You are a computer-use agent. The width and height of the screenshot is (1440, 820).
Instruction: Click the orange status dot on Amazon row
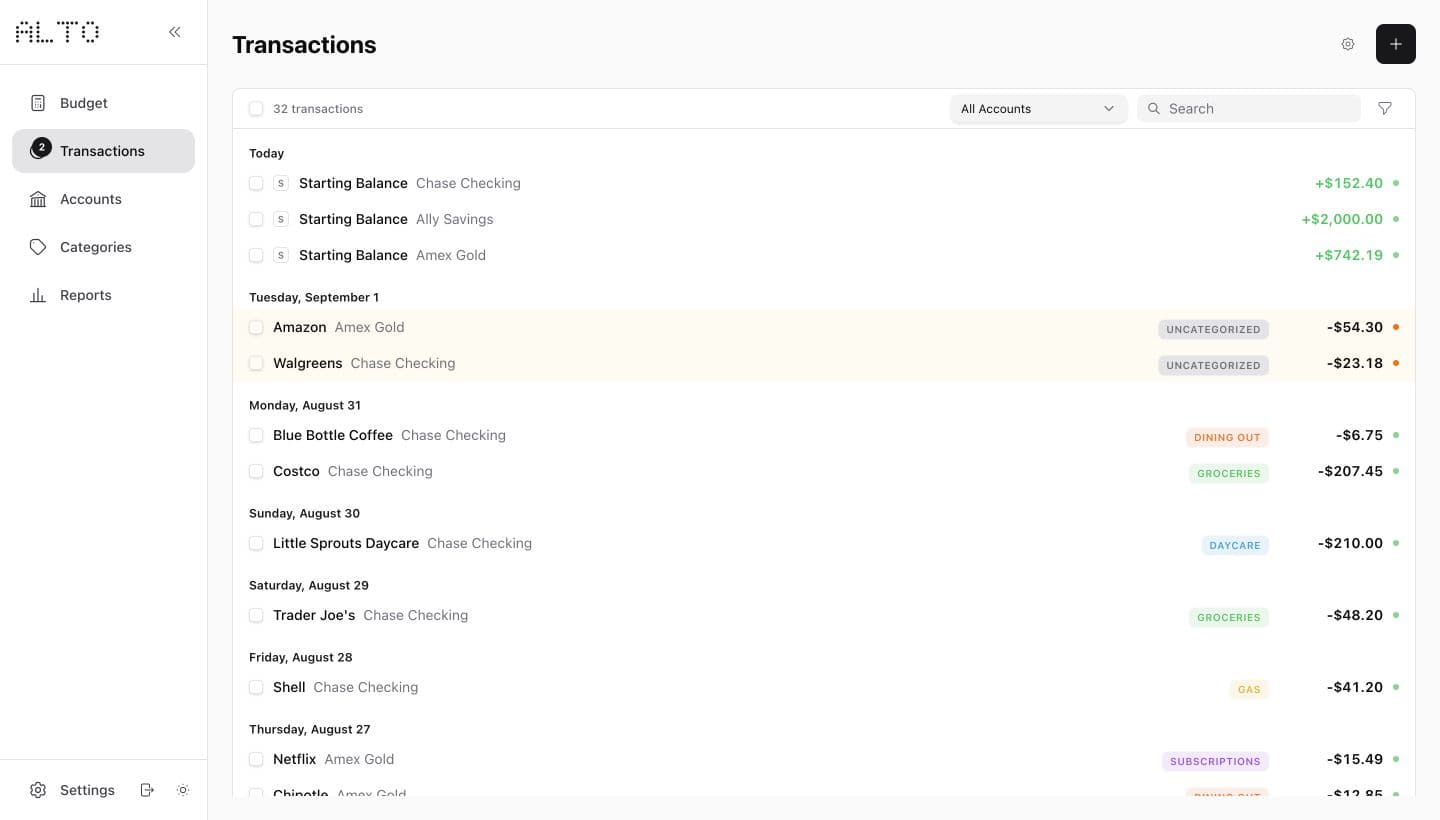pos(1396,327)
